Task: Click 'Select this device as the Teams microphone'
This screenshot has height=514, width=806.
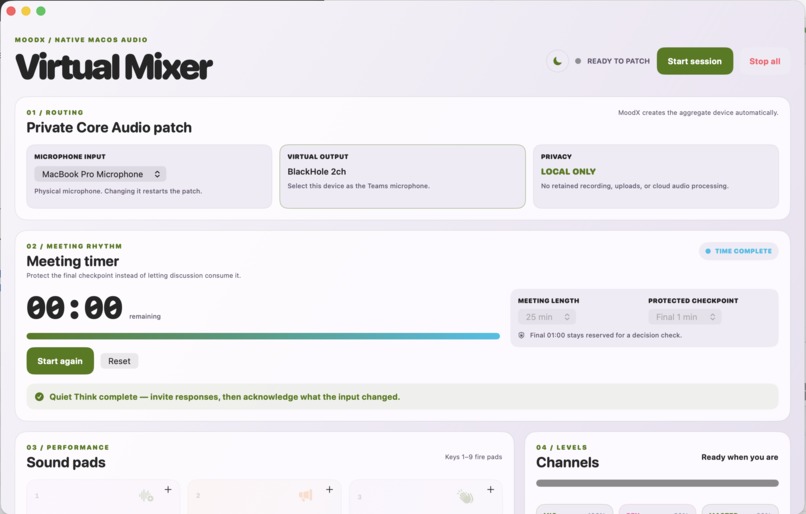Action: [358, 186]
